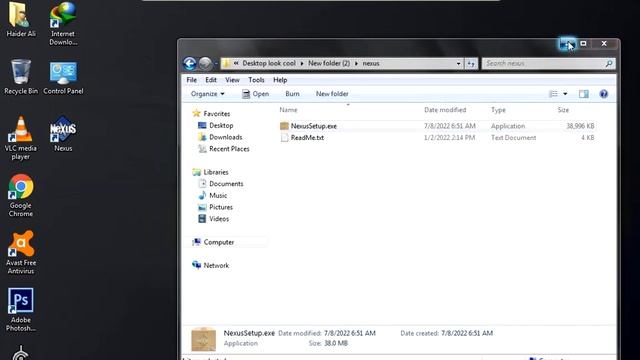
Task: Select the Adobe Photoshop desktop shortcut
Action: tap(20, 309)
